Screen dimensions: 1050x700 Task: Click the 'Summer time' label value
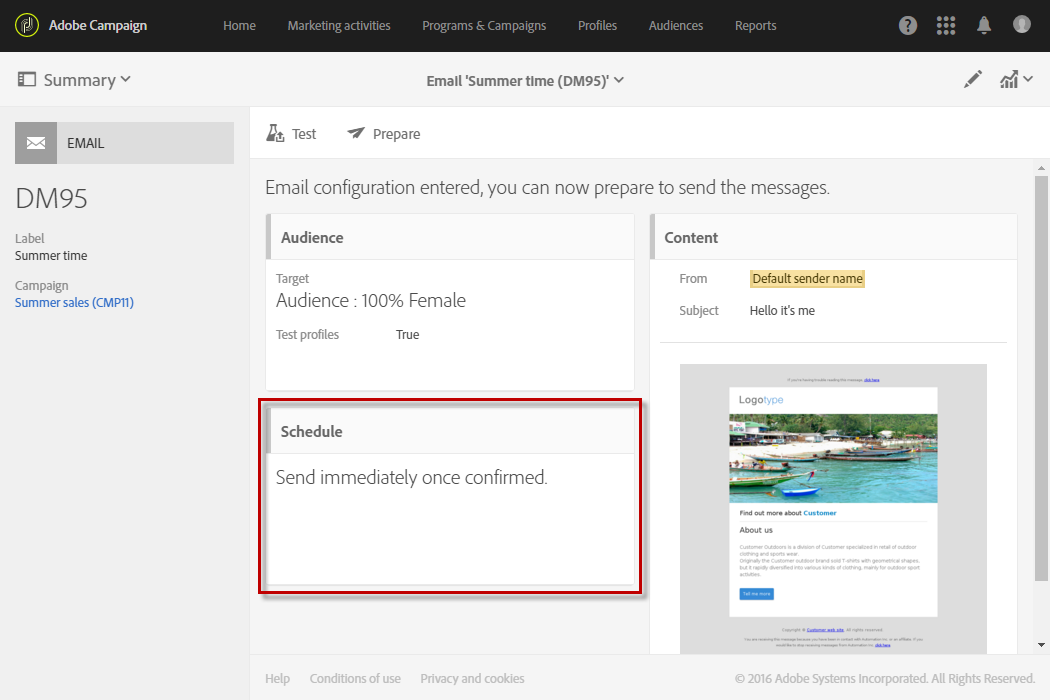point(51,256)
